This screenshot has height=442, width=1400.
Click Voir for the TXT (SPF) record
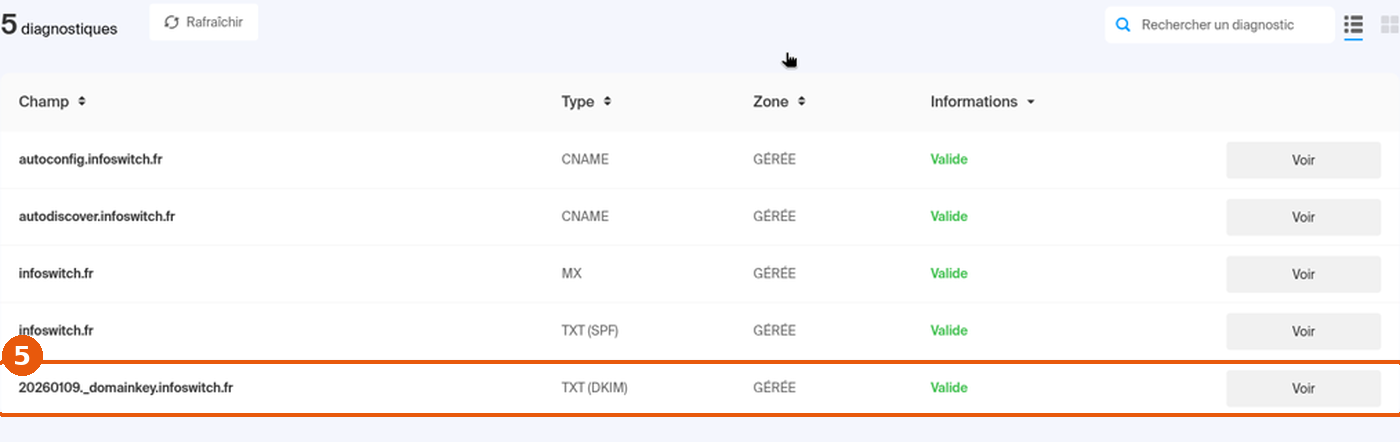(x=1303, y=331)
